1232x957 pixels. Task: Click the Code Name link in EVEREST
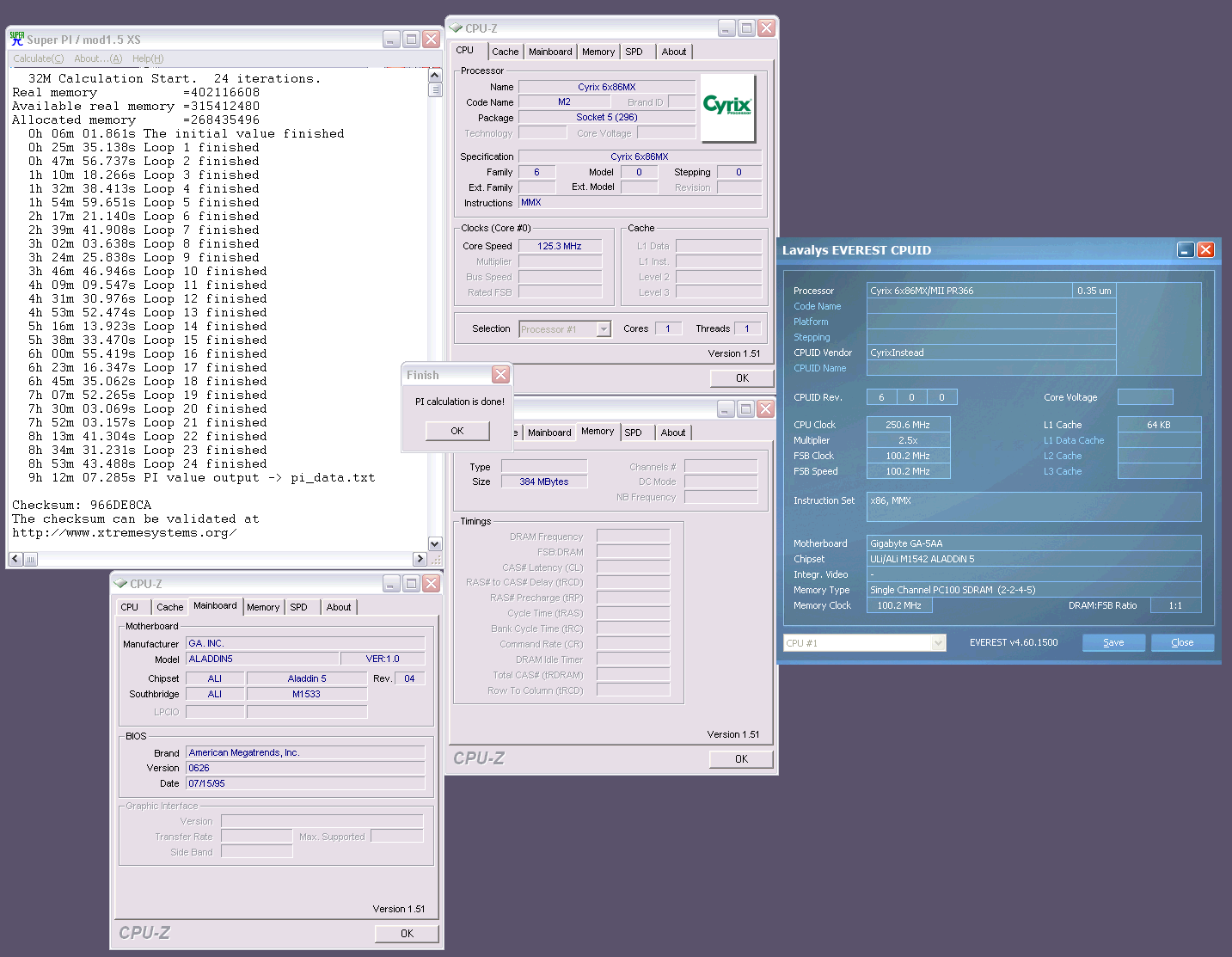click(818, 306)
